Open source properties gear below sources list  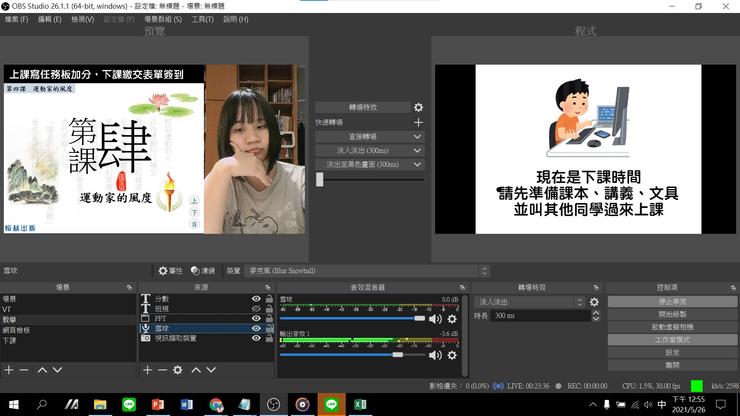pos(177,370)
